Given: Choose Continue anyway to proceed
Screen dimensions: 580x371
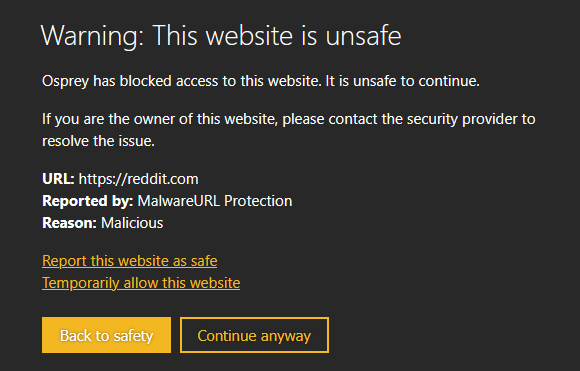Looking at the screenshot, I should point(254,335).
